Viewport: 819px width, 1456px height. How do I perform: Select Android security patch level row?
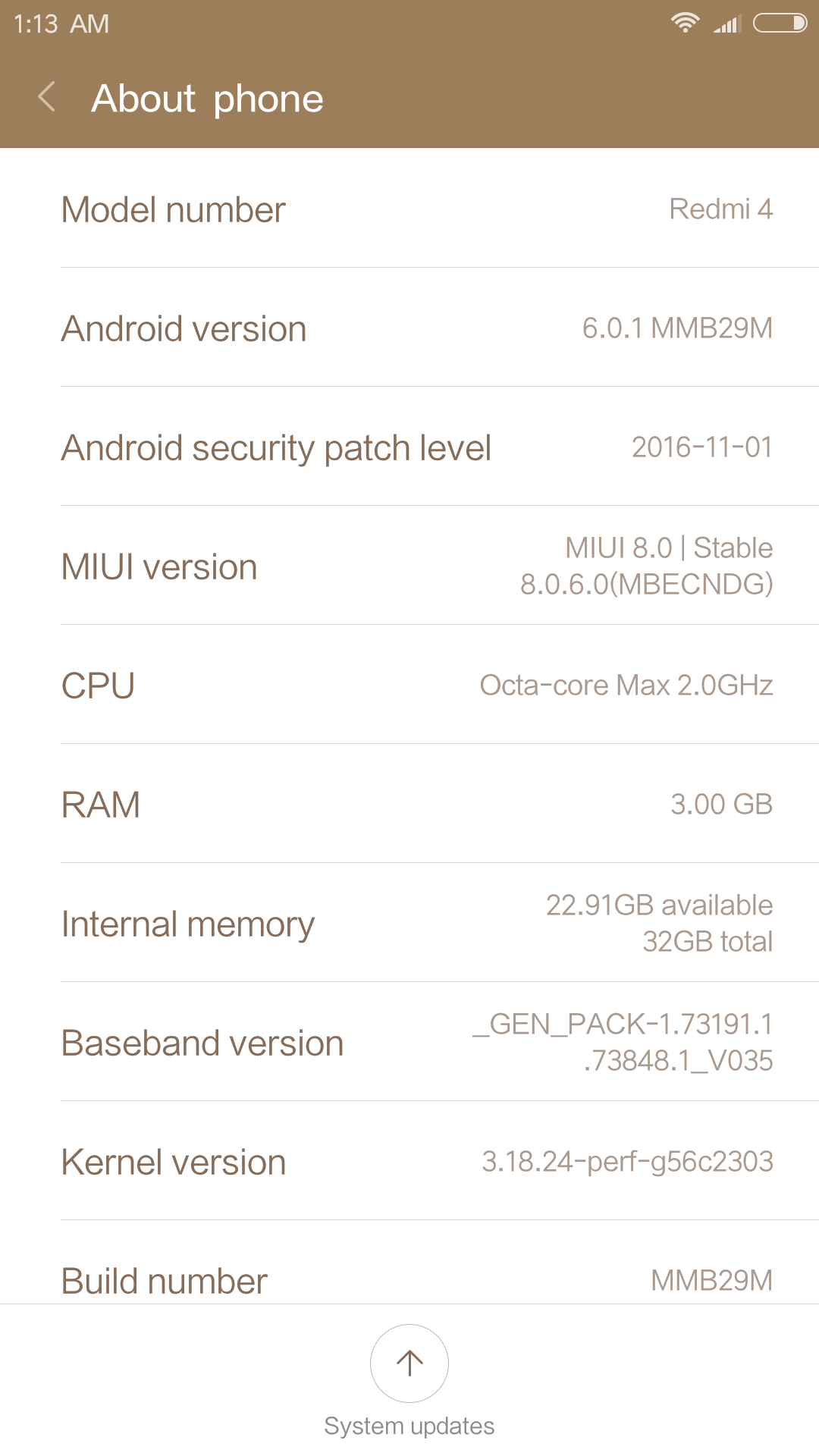[409, 447]
